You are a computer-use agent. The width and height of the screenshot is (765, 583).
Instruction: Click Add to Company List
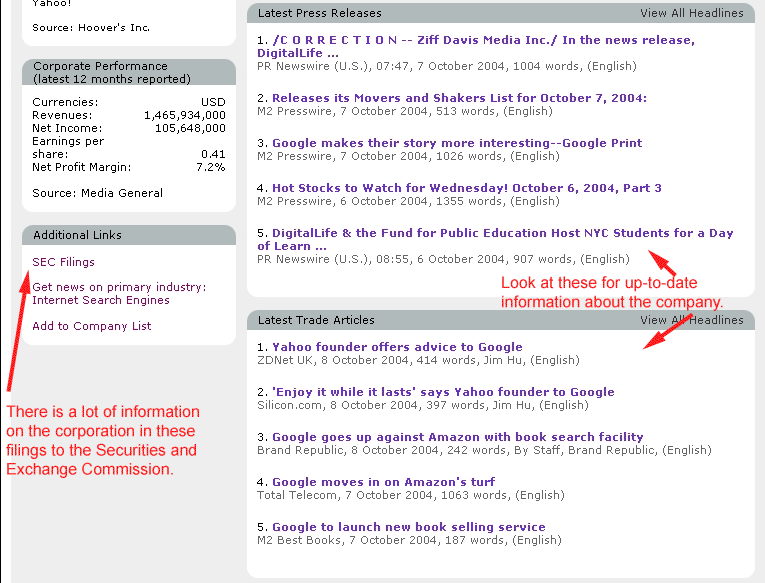91,326
